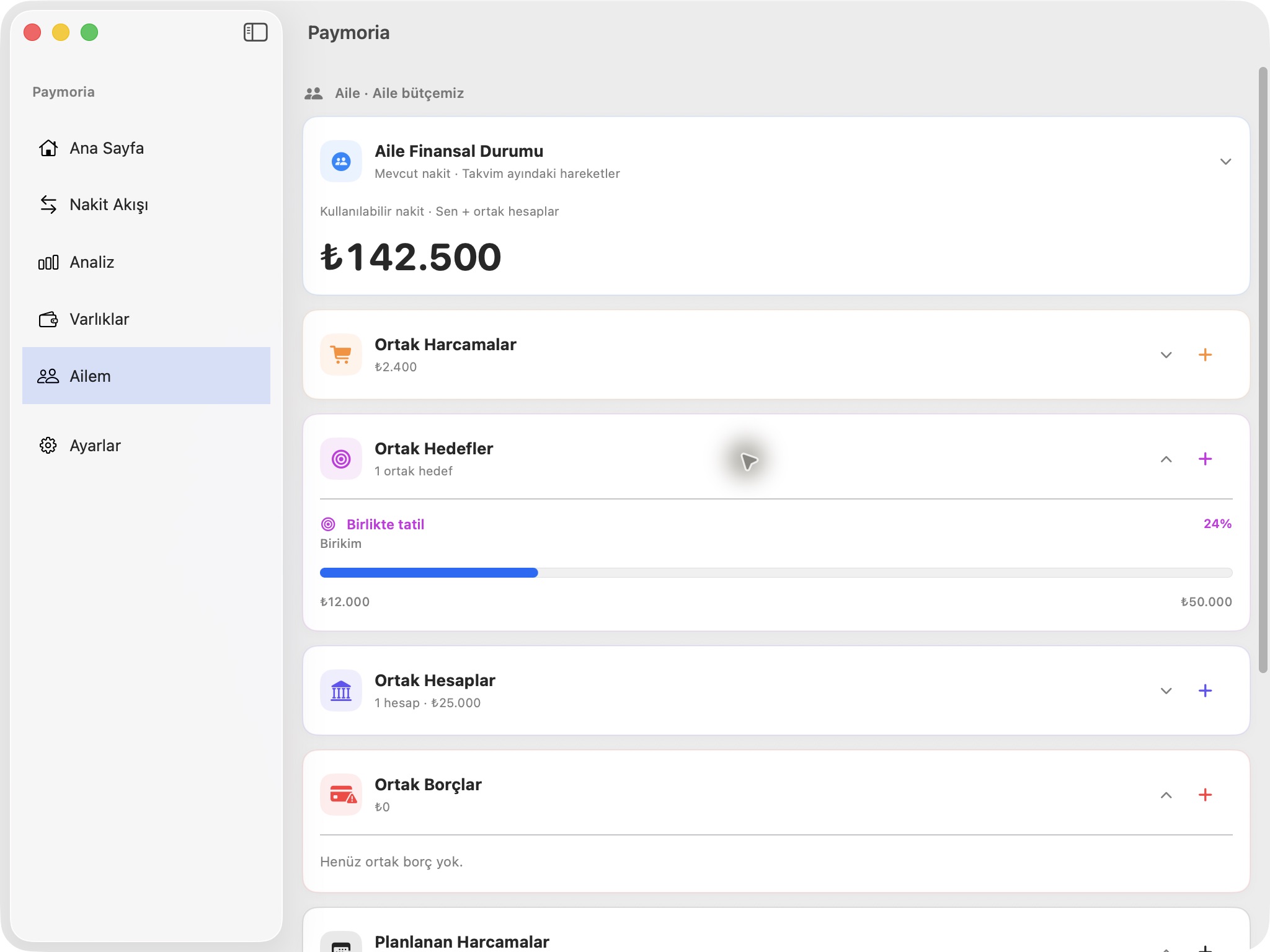Open the Analiz page
Viewport: 1270px width, 952px height.
pyautogui.click(x=146, y=262)
